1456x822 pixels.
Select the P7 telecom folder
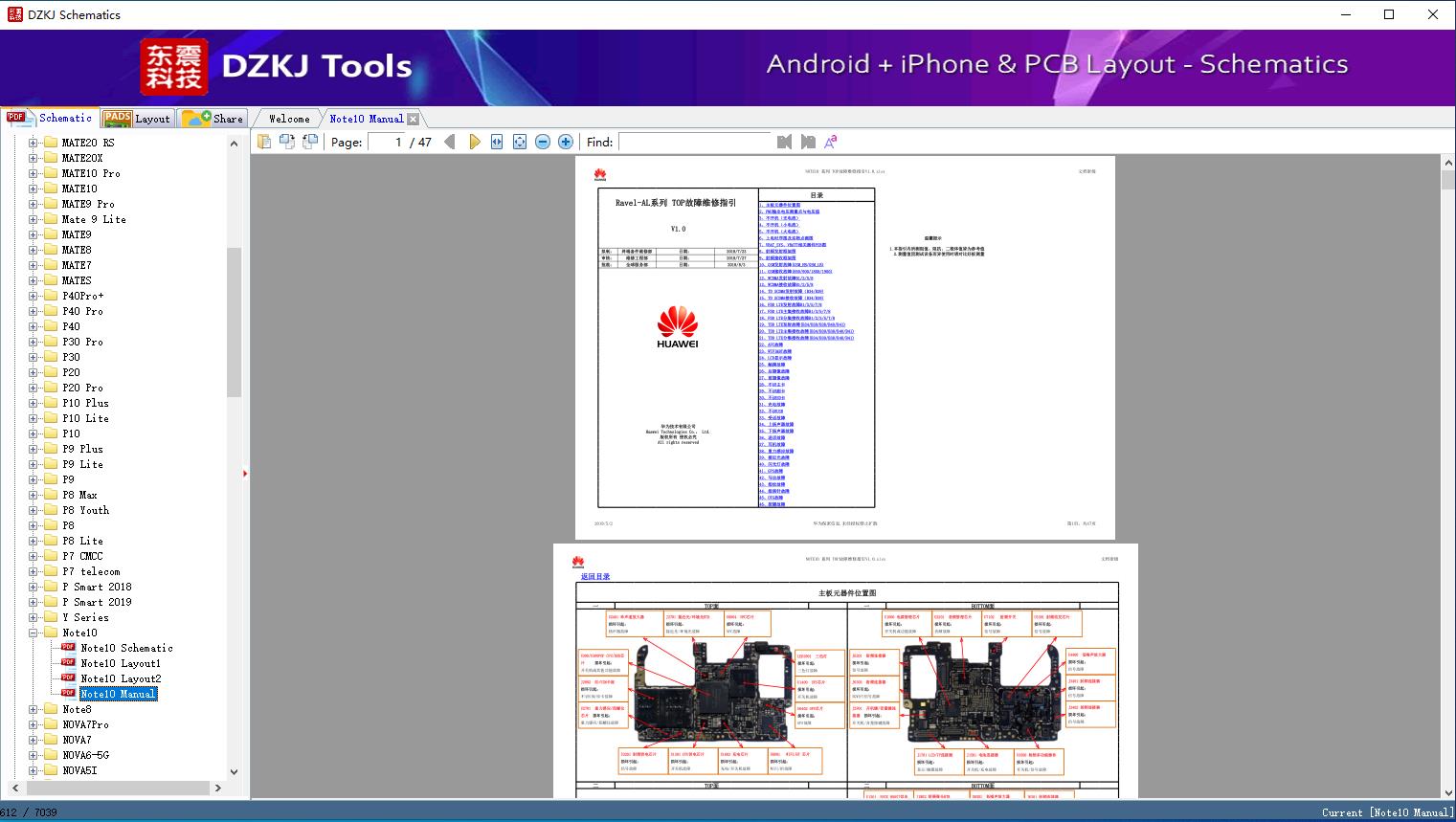pos(91,571)
